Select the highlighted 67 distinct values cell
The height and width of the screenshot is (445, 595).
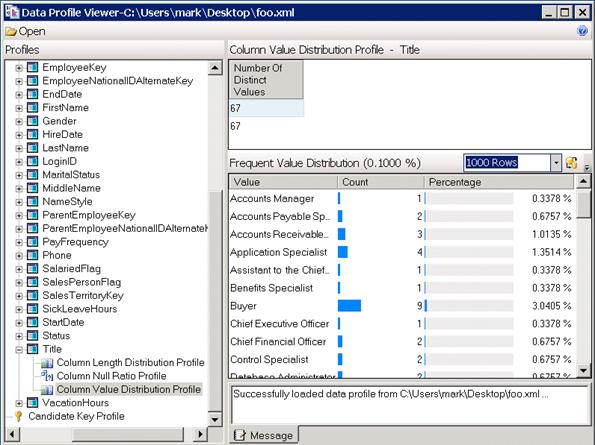[266, 108]
